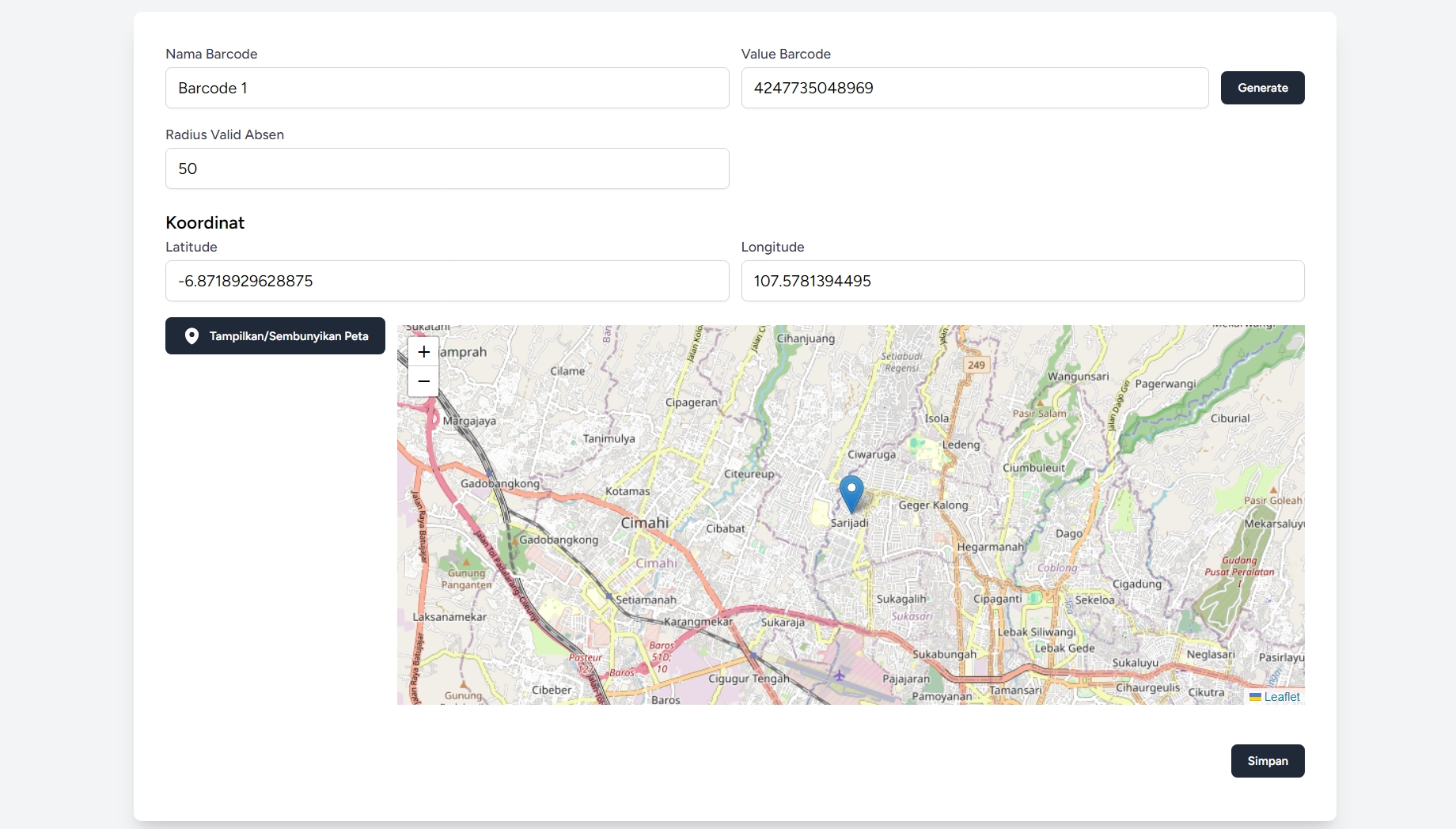Select the Radius Valid Absen field
The image size is (1456, 829).
[x=447, y=168]
